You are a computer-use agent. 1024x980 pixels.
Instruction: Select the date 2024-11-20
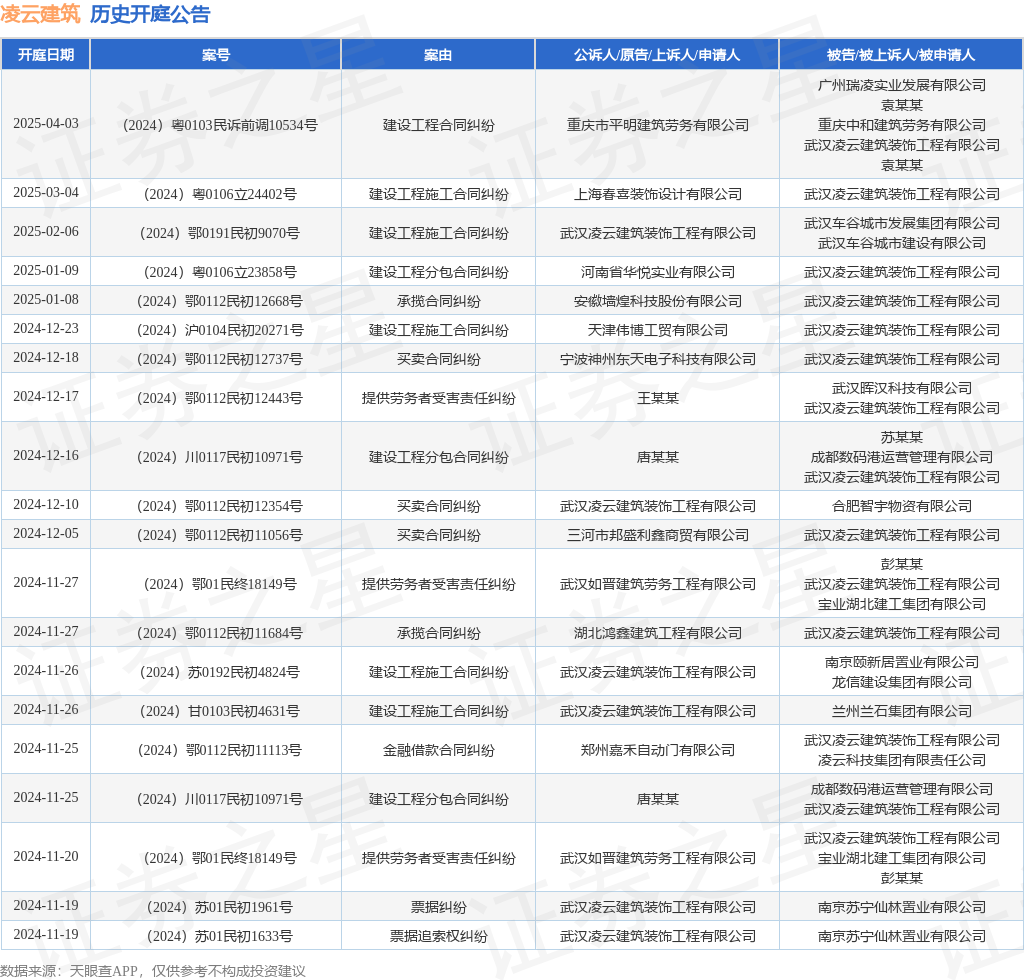pyautogui.click(x=46, y=857)
